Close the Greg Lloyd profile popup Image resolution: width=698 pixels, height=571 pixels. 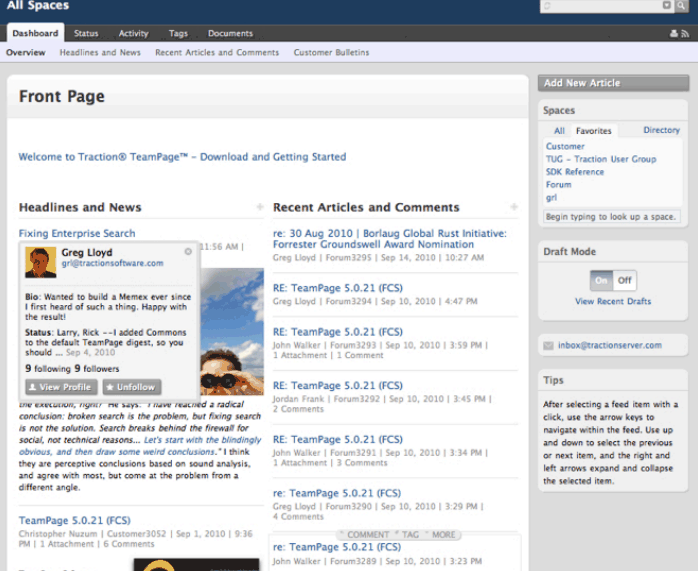click(188, 251)
